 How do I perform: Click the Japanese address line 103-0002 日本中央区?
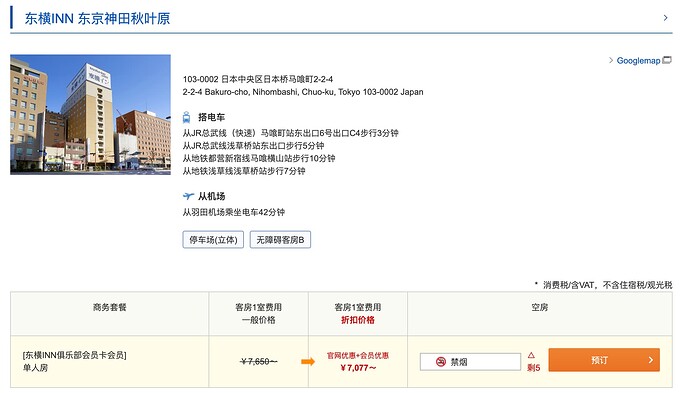pyautogui.click(x=258, y=79)
